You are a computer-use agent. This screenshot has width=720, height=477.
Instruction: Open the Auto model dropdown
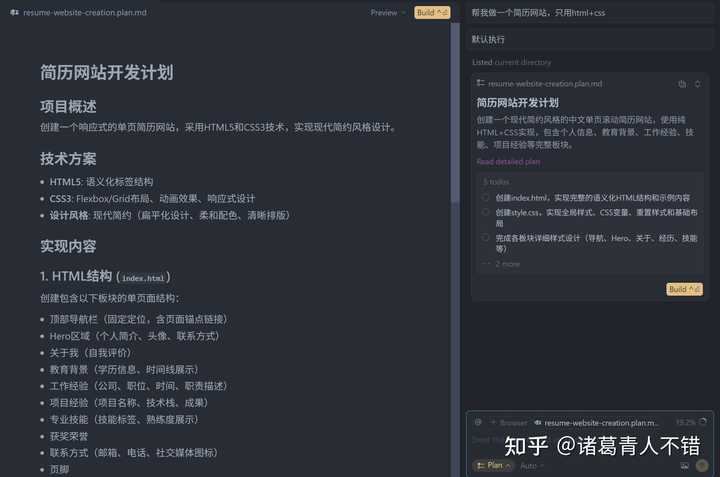tap(532, 466)
